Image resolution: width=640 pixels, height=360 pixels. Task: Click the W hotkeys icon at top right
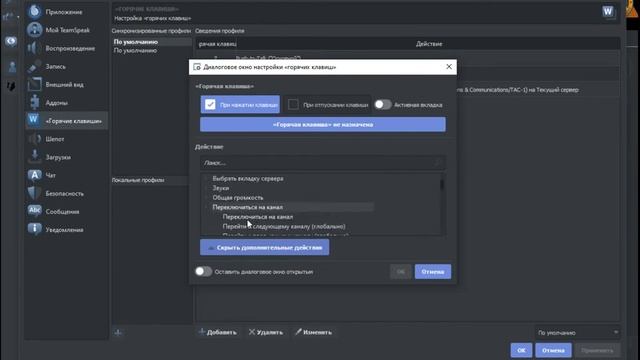[608, 11]
